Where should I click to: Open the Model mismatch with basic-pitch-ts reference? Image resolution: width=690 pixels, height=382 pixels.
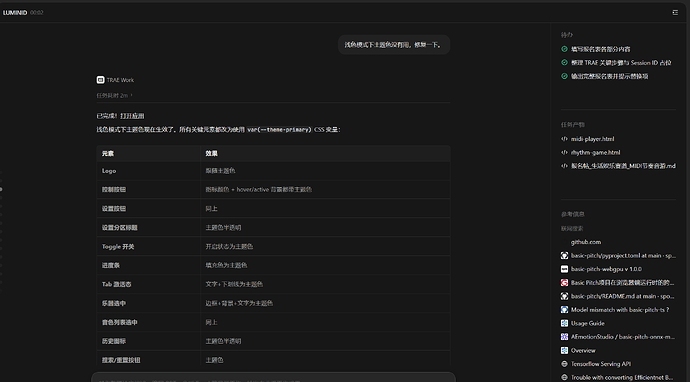[620, 310]
